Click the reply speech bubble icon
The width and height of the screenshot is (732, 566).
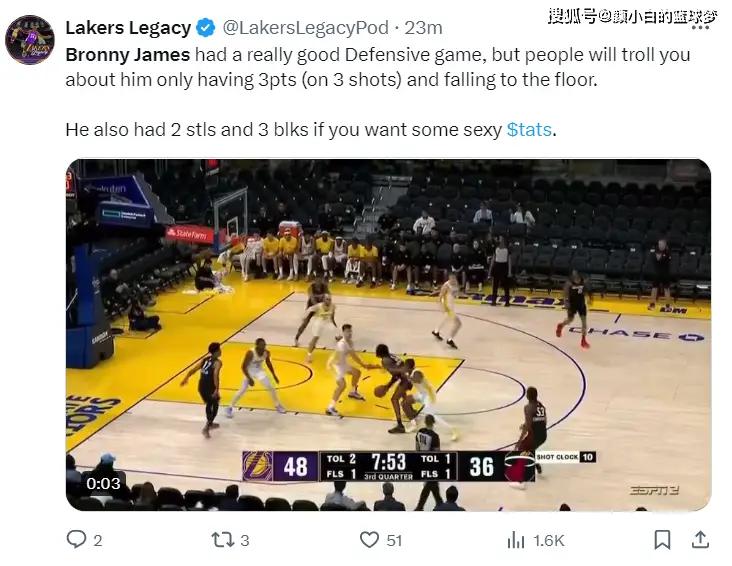(x=77, y=540)
